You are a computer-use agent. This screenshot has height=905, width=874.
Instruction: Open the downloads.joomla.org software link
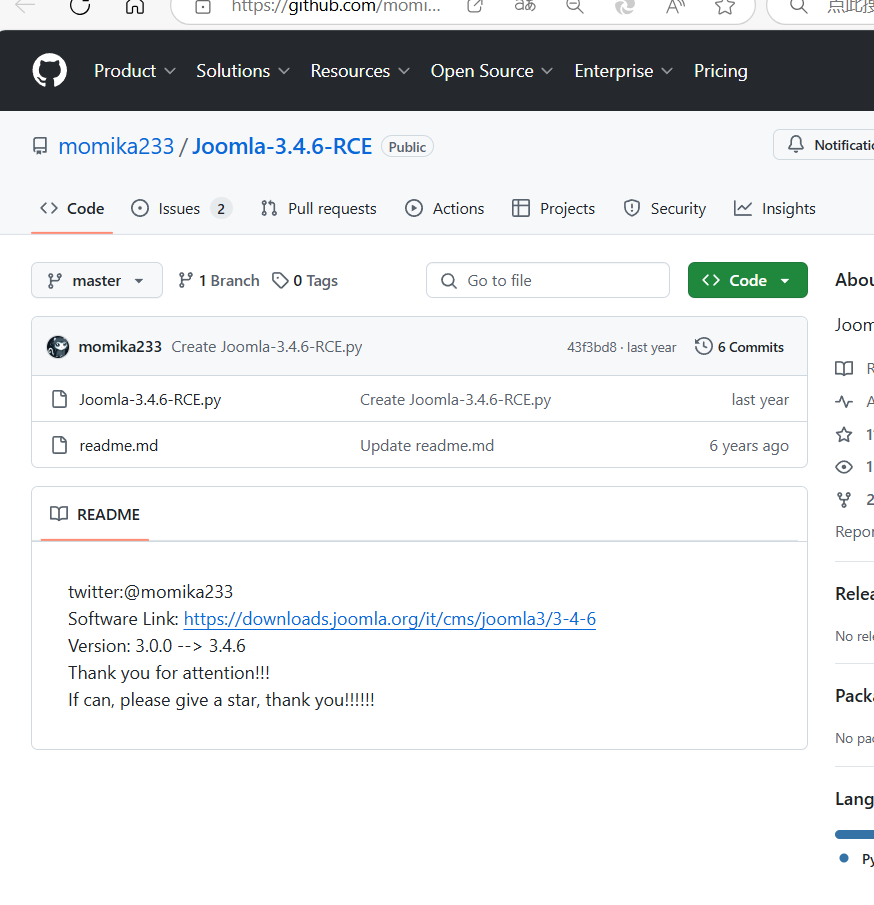point(390,619)
